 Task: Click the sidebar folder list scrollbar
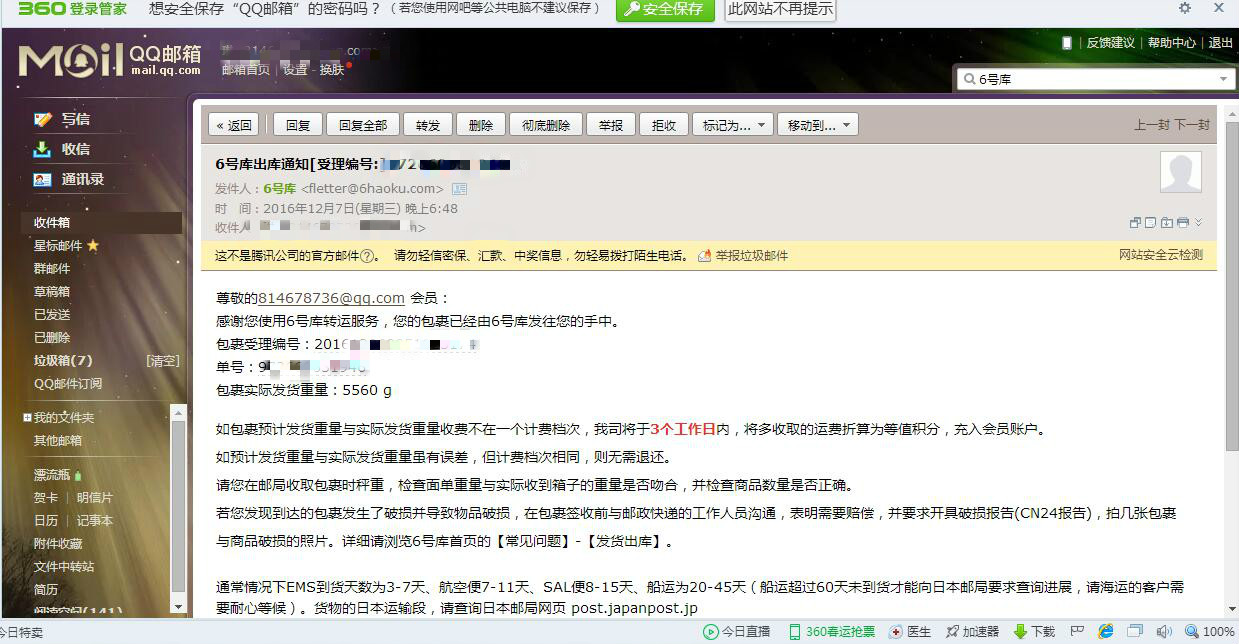[x=178, y=508]
